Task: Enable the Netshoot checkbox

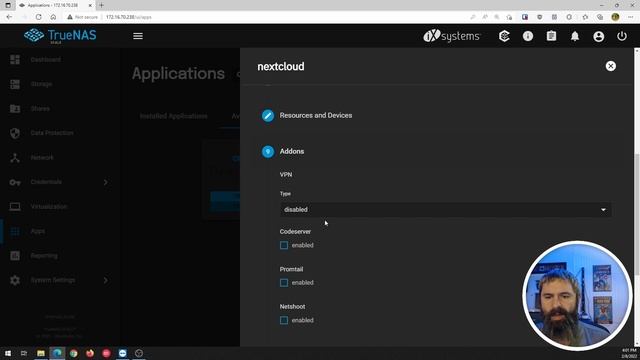Action: tap(284, 320)
